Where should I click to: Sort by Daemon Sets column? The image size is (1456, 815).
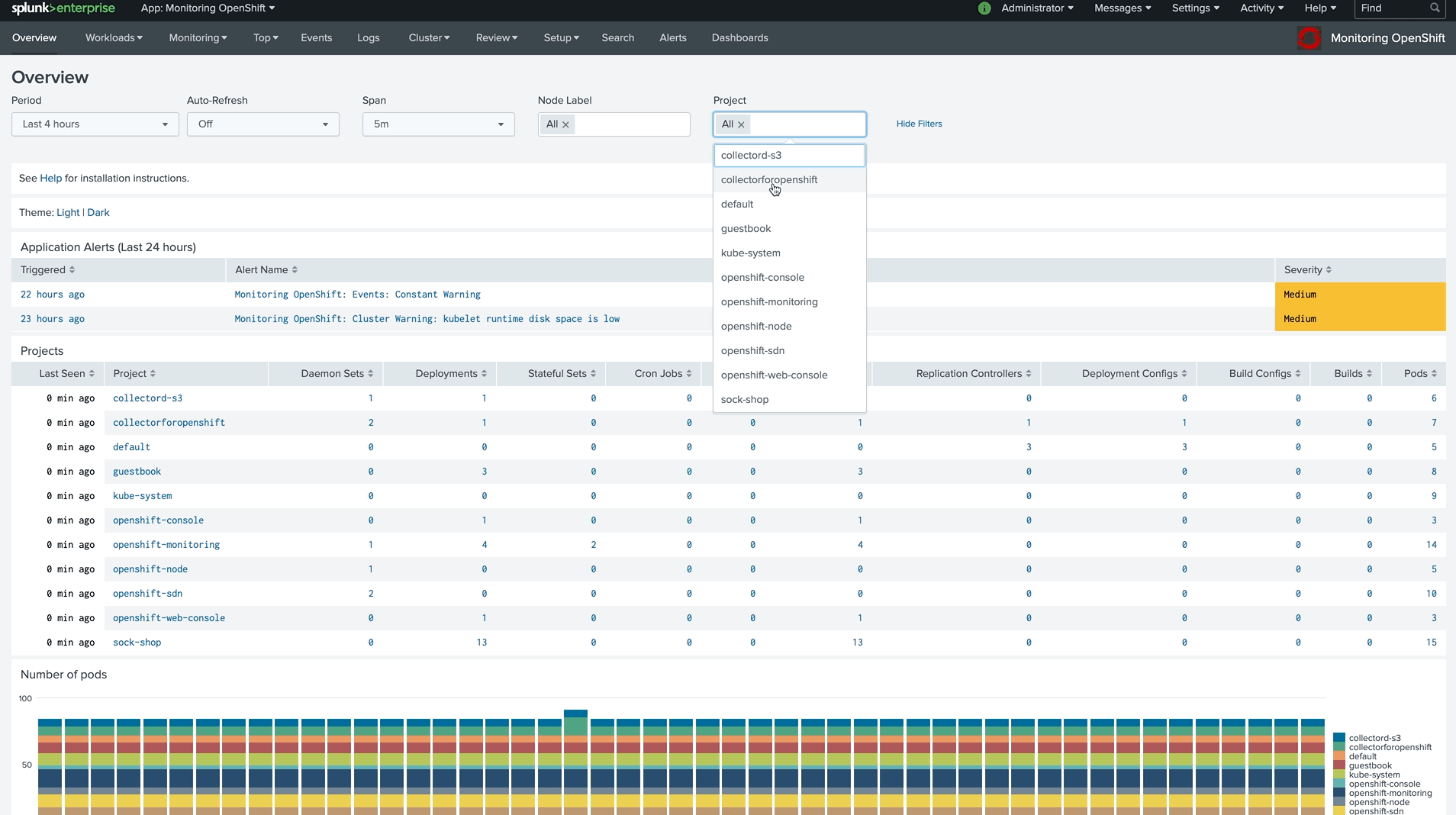[x=337, y=374]
